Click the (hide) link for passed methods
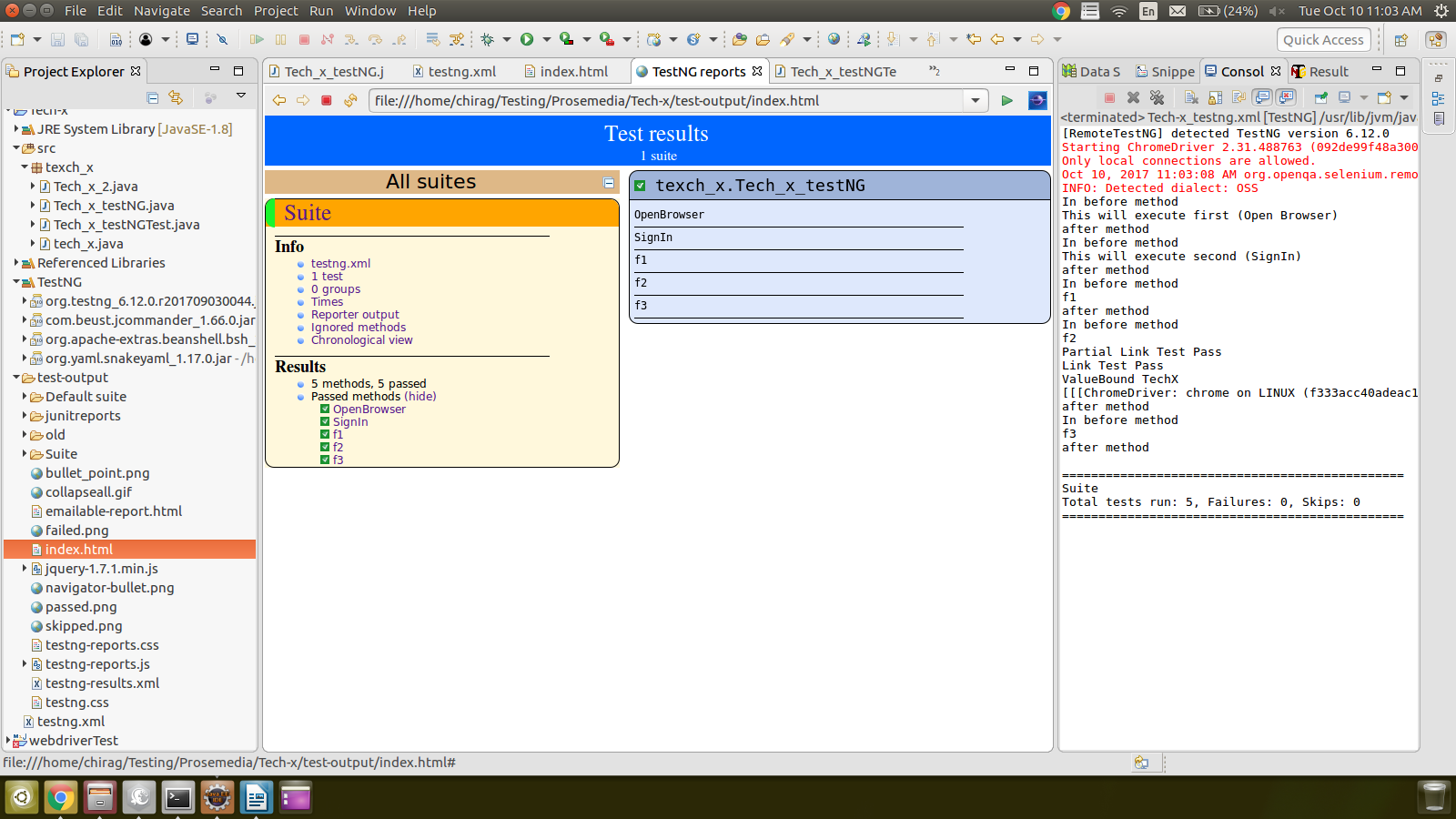Image resolution: width=1456 pixels, height=819 pixels. pyautogui.click(x=420, y=397)
